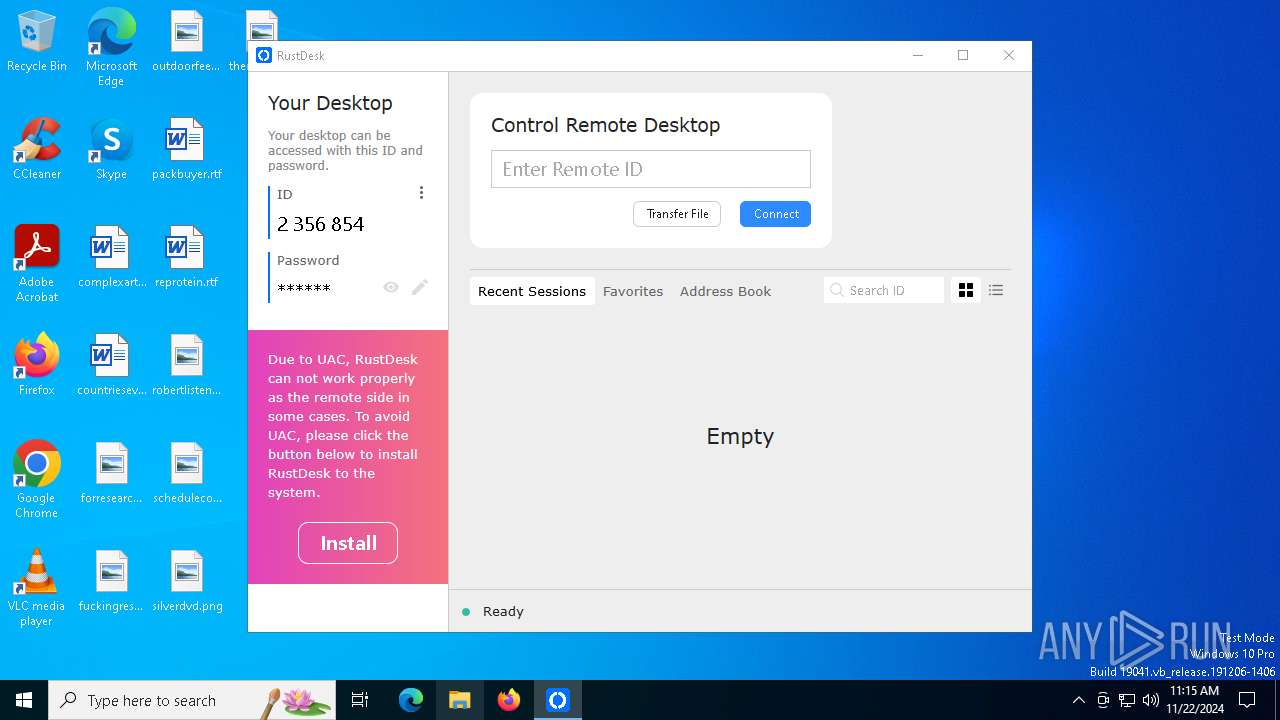The image size is (1280, 720).
Task: Select the forresearc image file
Action: (111, 473)
